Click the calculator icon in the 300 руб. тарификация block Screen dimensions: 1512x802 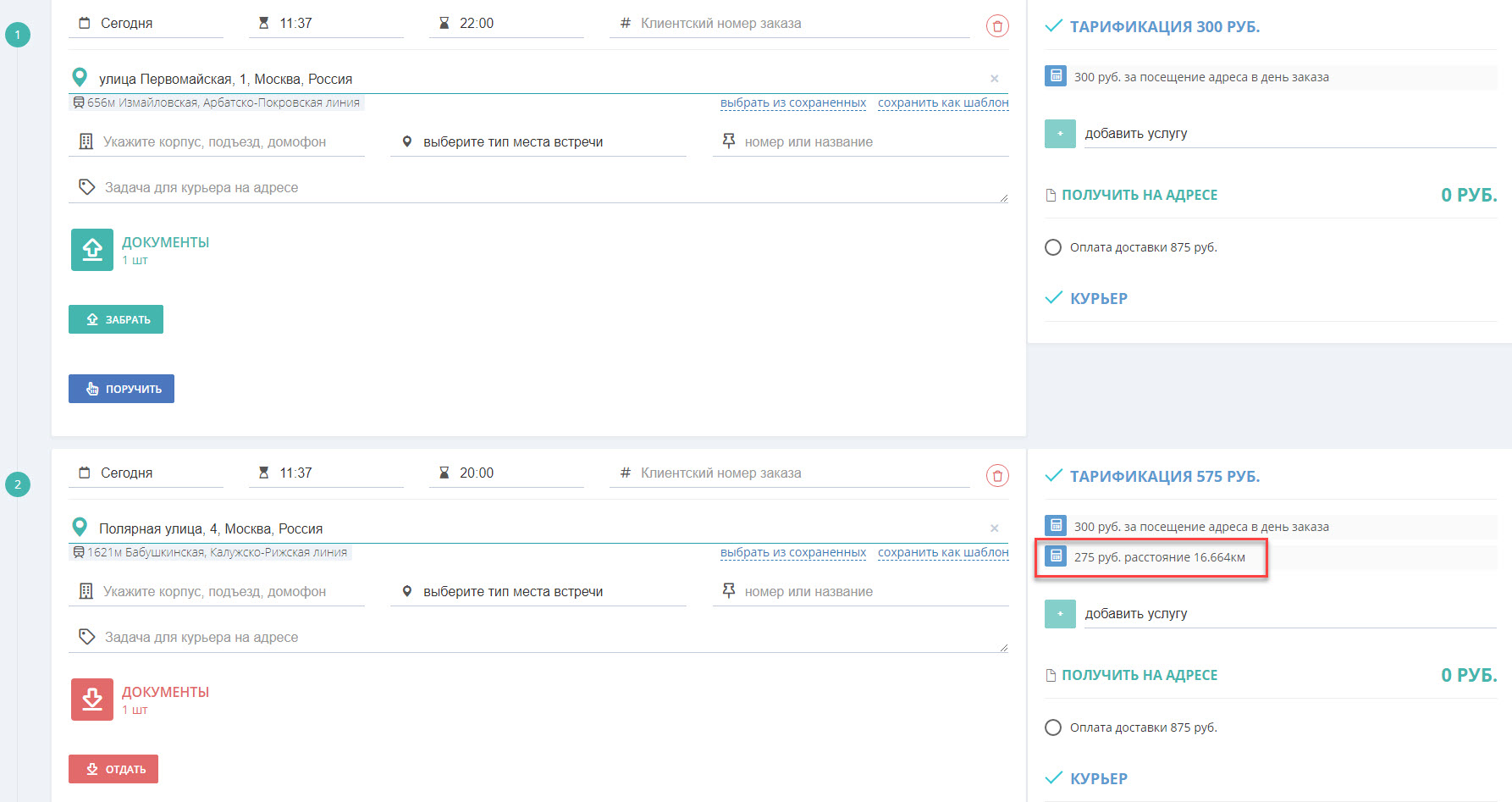pos(1056,76)
